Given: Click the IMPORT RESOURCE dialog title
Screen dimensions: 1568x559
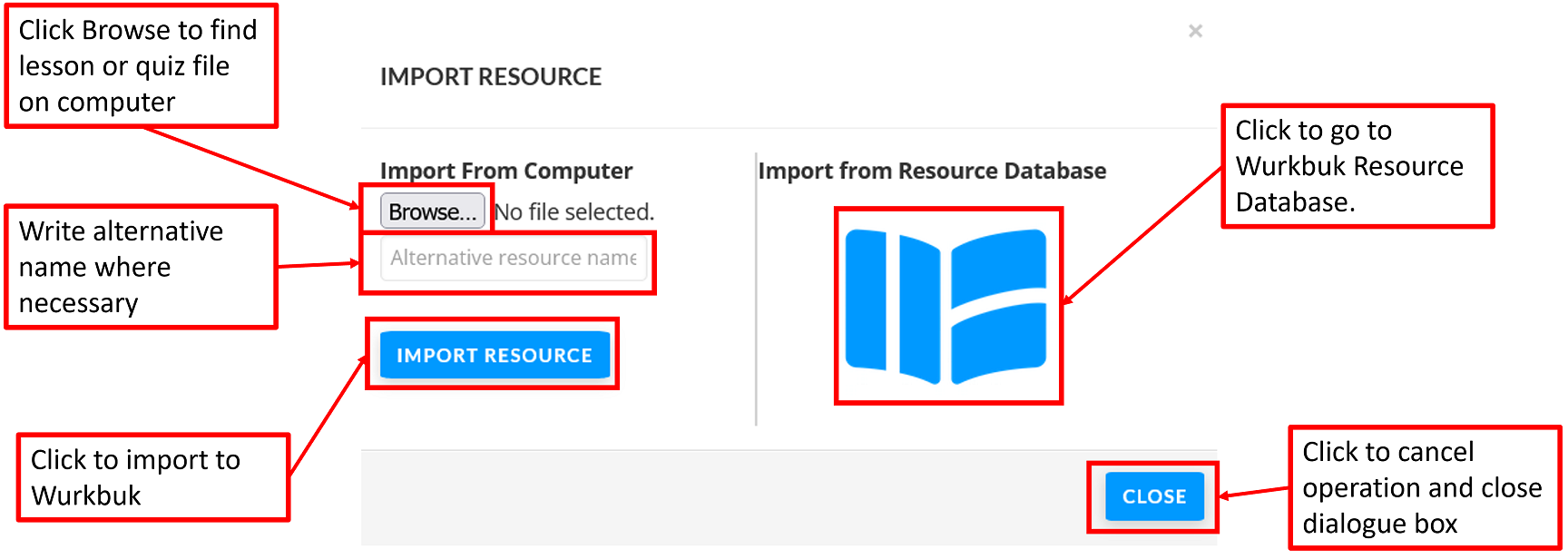Looking at the screenshot, I should pyautogui.click(x=490, y=77).
